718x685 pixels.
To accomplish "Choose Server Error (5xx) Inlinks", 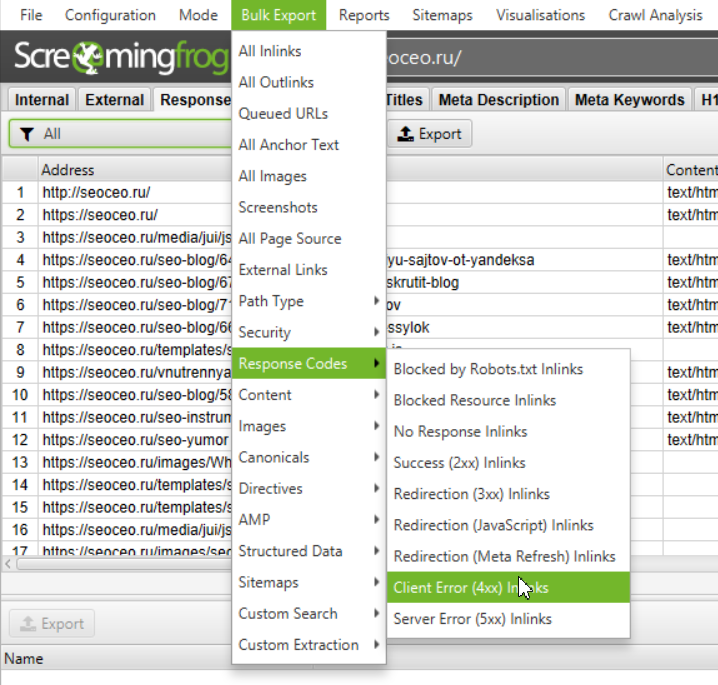I will pos(472,619).
